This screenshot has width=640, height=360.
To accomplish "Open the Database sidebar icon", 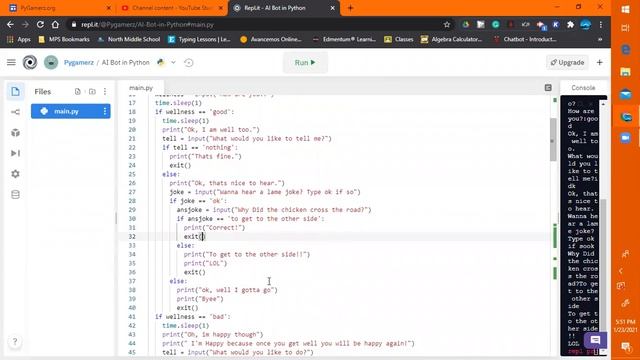I will (x=16, y=194).
